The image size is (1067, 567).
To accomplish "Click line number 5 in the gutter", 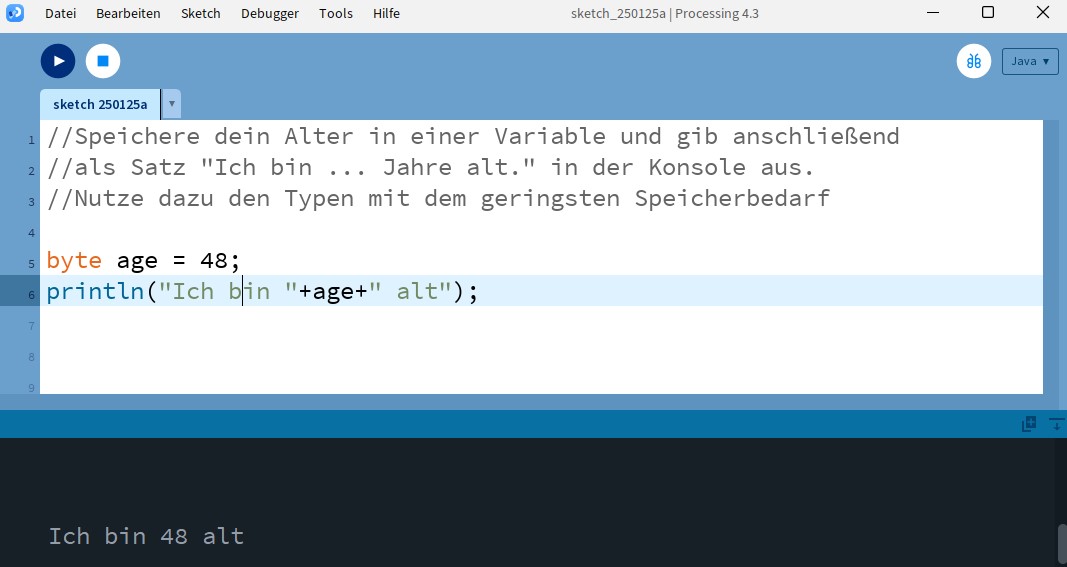I will point(31,264).
